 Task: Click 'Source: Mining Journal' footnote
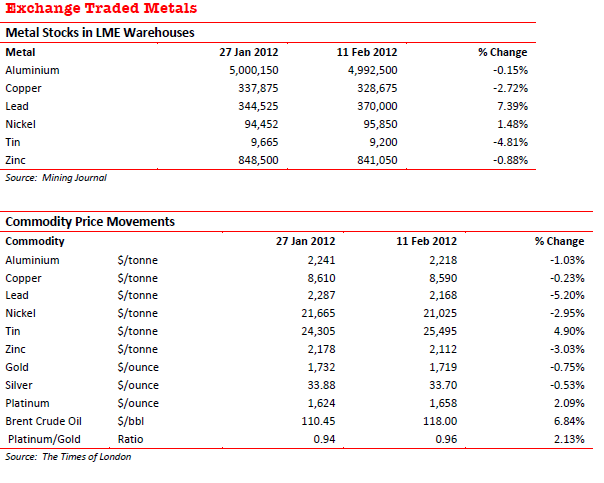click(56, 177)
